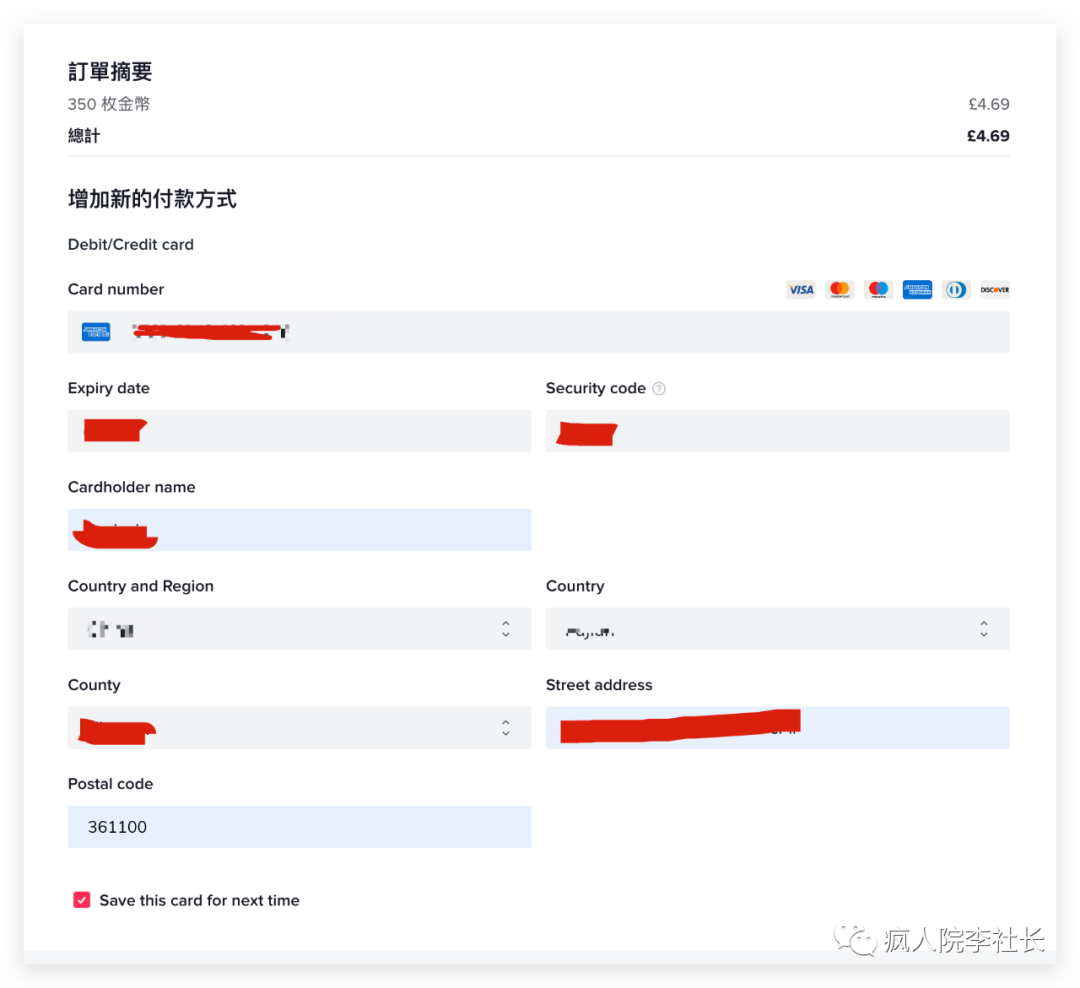Open the County dropdown selector
This screenshot has width=1080, height=988.
click(299, 728)
